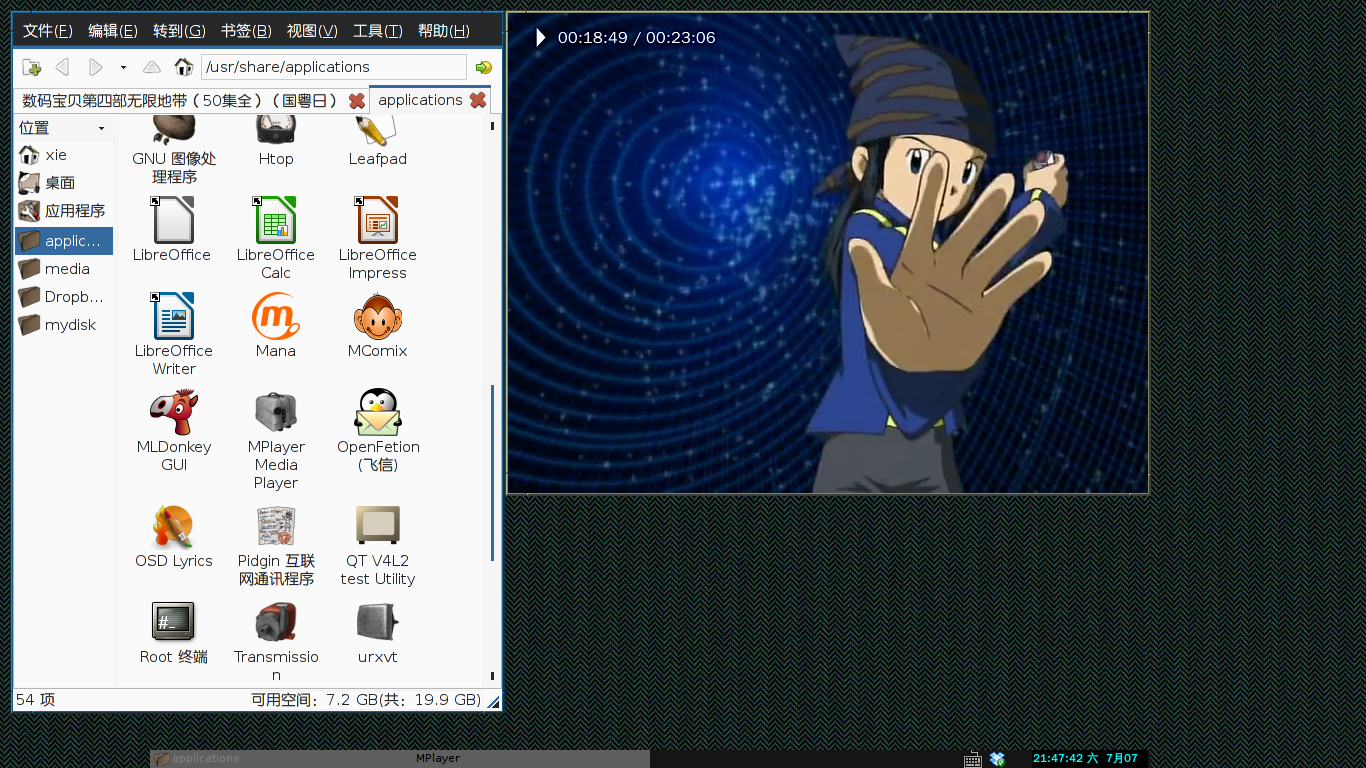
Task: Open the Transmission icon
Action: (x=276, y=622)
